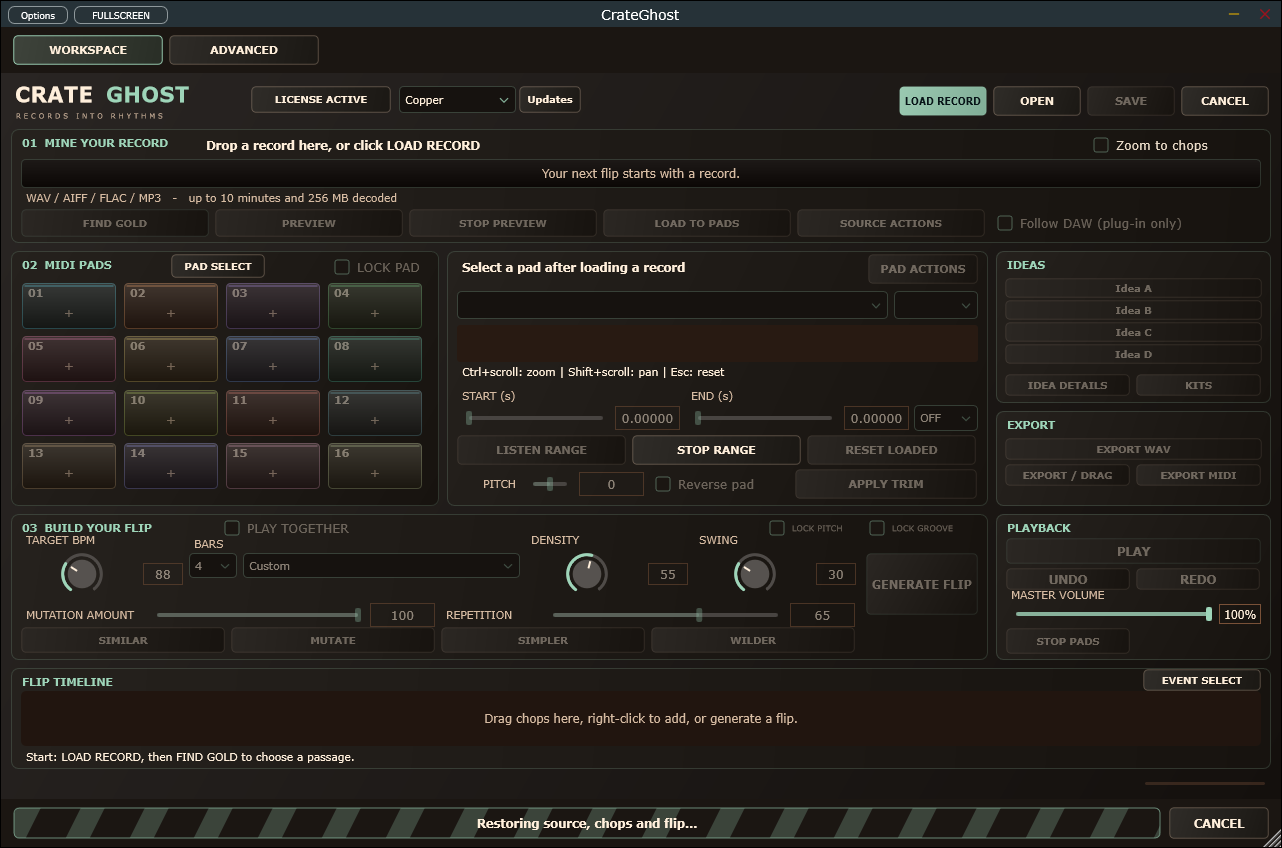Viewport: 1282px width, 848px height.
Task: Click the OPEN button
Action: (x=1037, y=101)
